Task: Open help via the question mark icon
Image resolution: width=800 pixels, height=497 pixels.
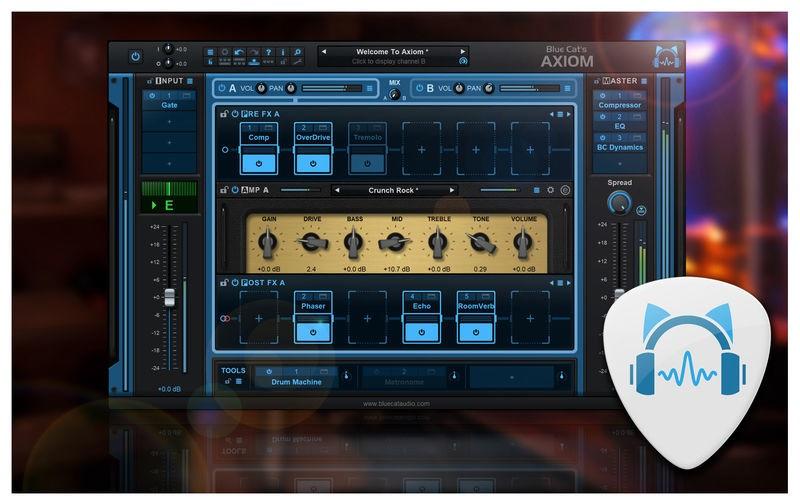Action: click(268, 52)
